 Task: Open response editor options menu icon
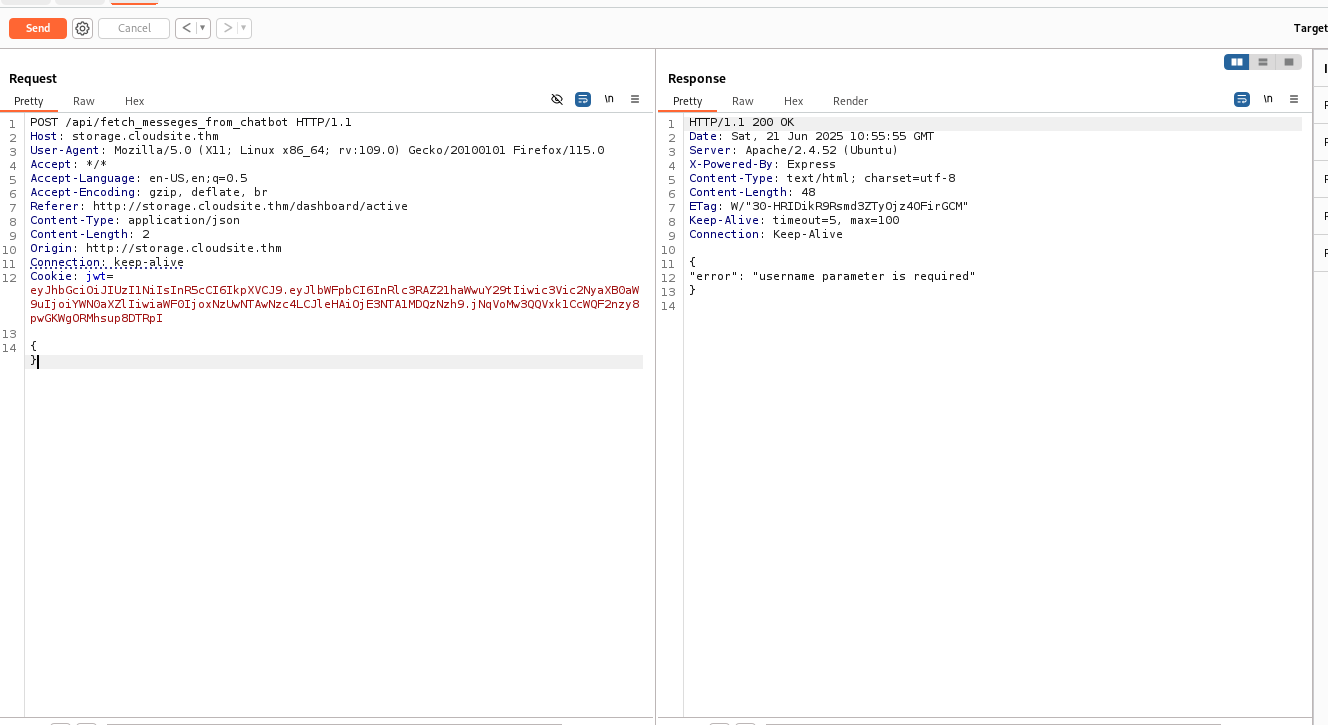[x=1294, y=100]
